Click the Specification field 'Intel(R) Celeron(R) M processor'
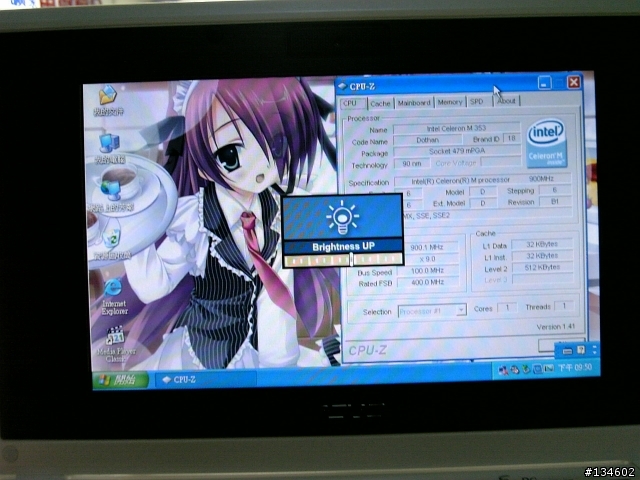This screenshot has width=640, height=480. pos(483,180)
